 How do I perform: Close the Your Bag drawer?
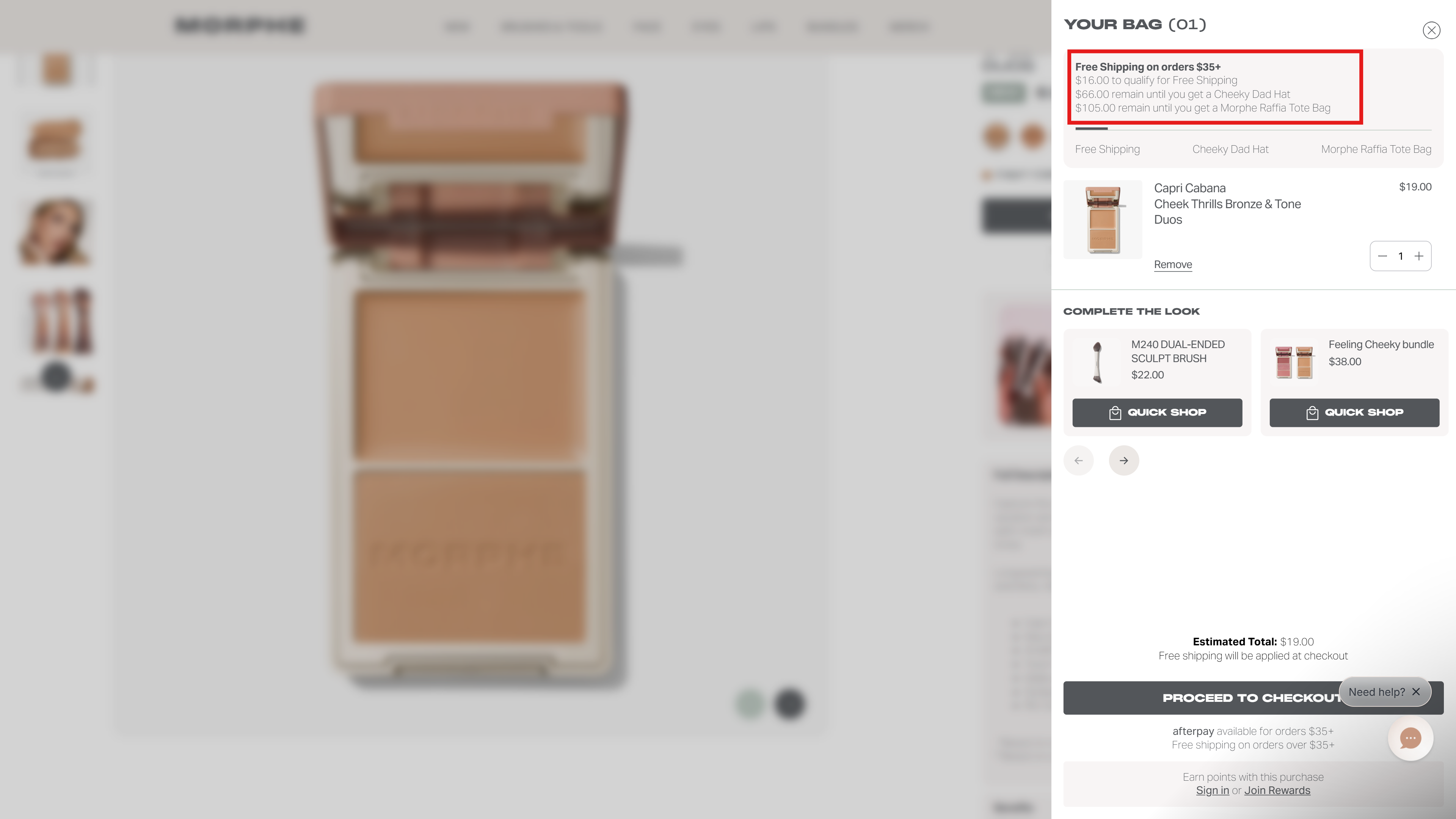(x=1431, y=30)
